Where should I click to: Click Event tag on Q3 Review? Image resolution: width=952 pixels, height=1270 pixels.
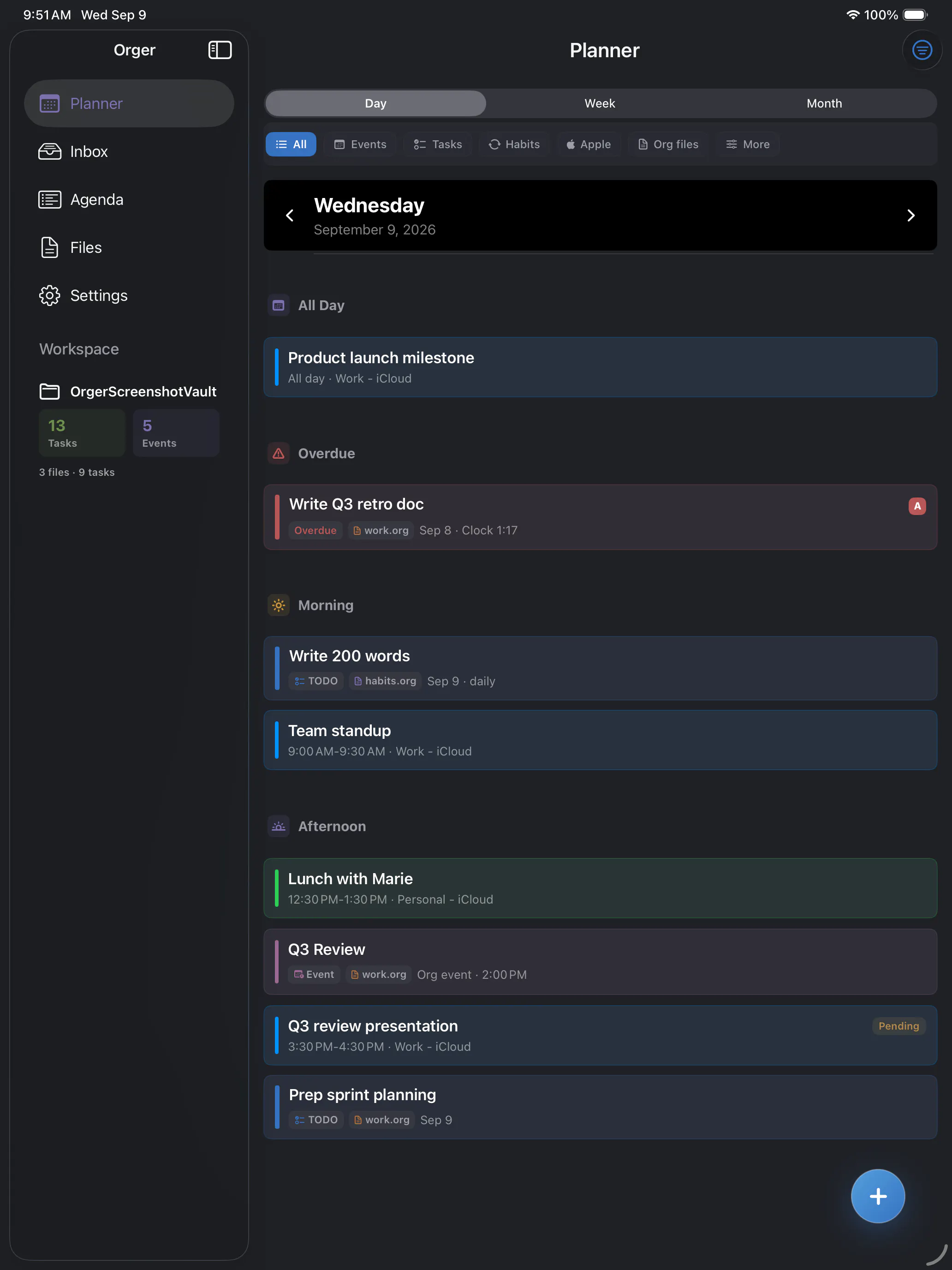click(314, 974)
